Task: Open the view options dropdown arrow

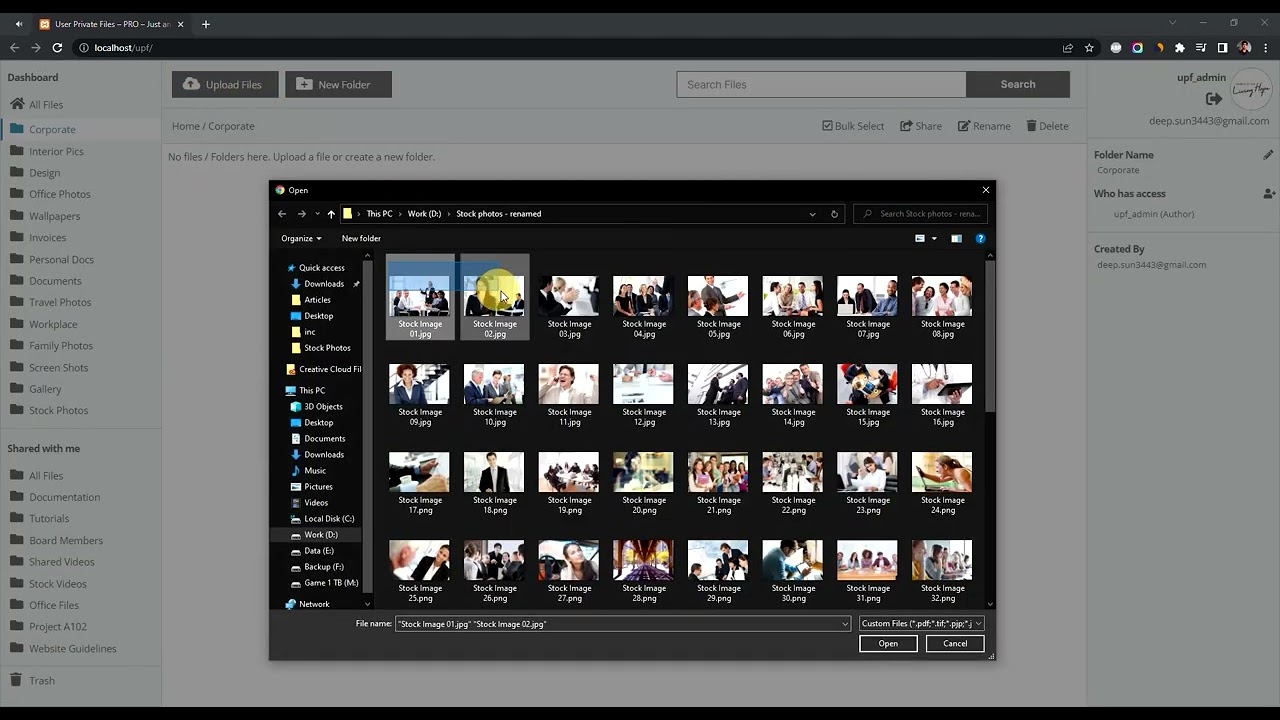Action: coord(934,238)
